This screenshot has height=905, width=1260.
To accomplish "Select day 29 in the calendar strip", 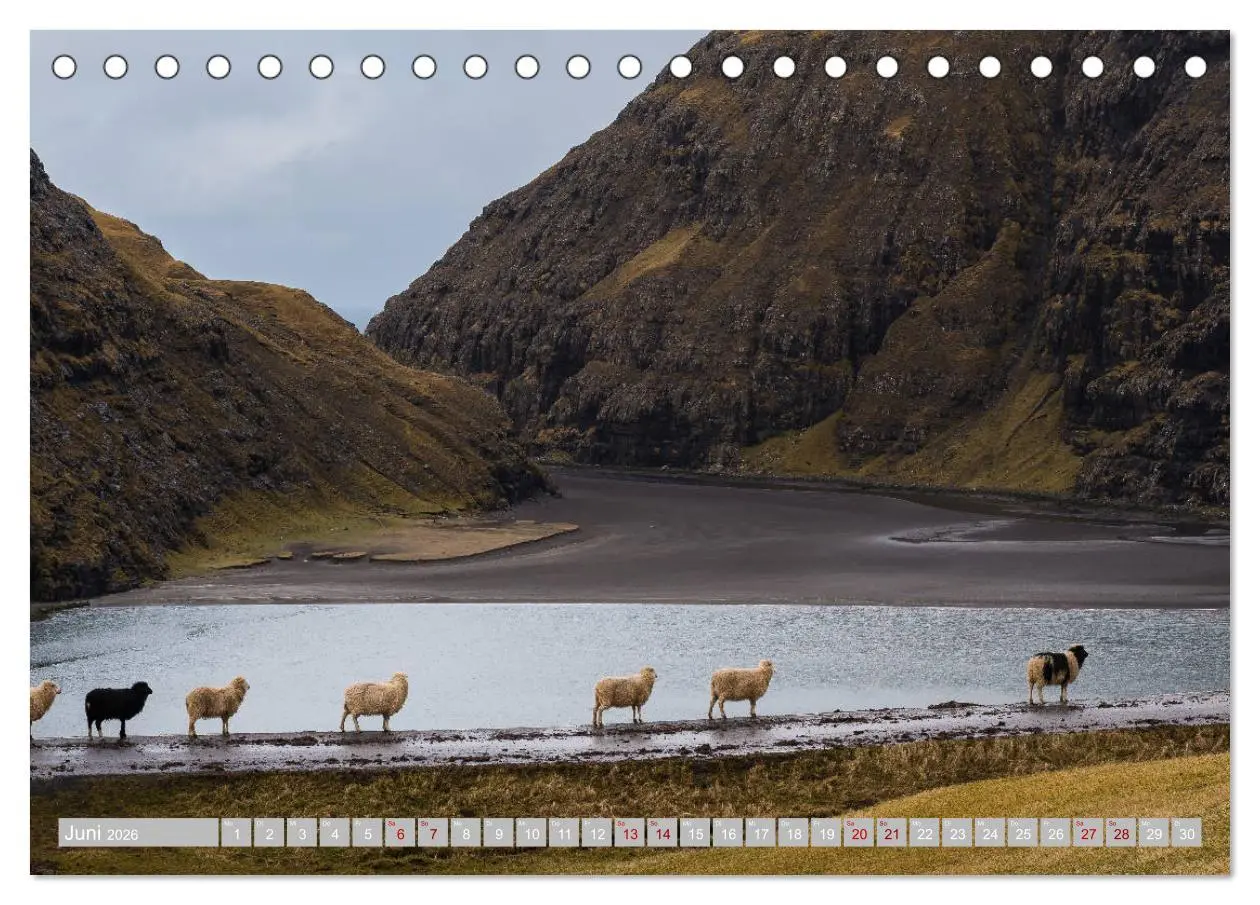I will (x=1154, y=833).
